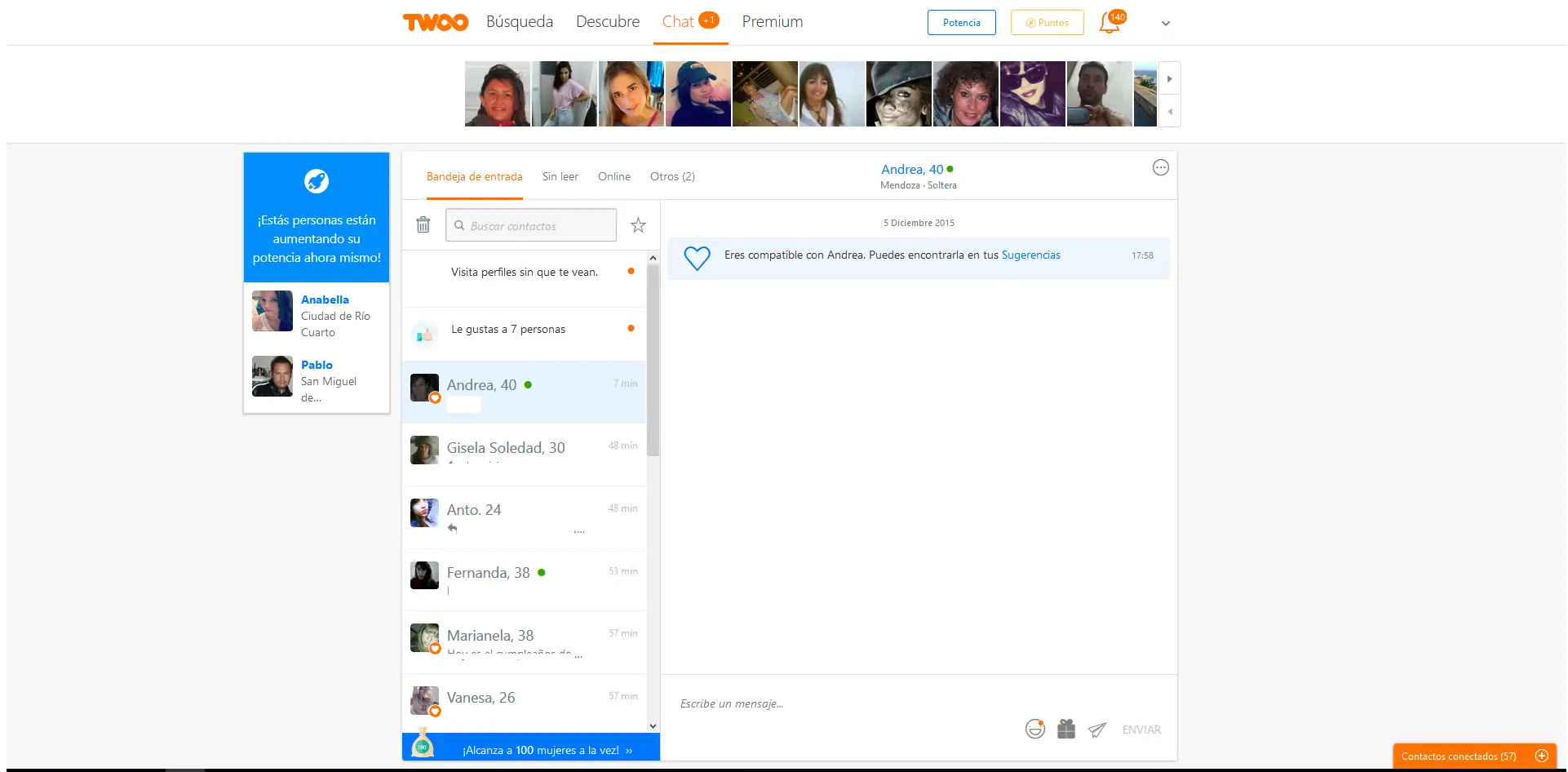1568x772 pixels.
Task: Click the thumbs up likes icon
Action: [x=424, y=334]
